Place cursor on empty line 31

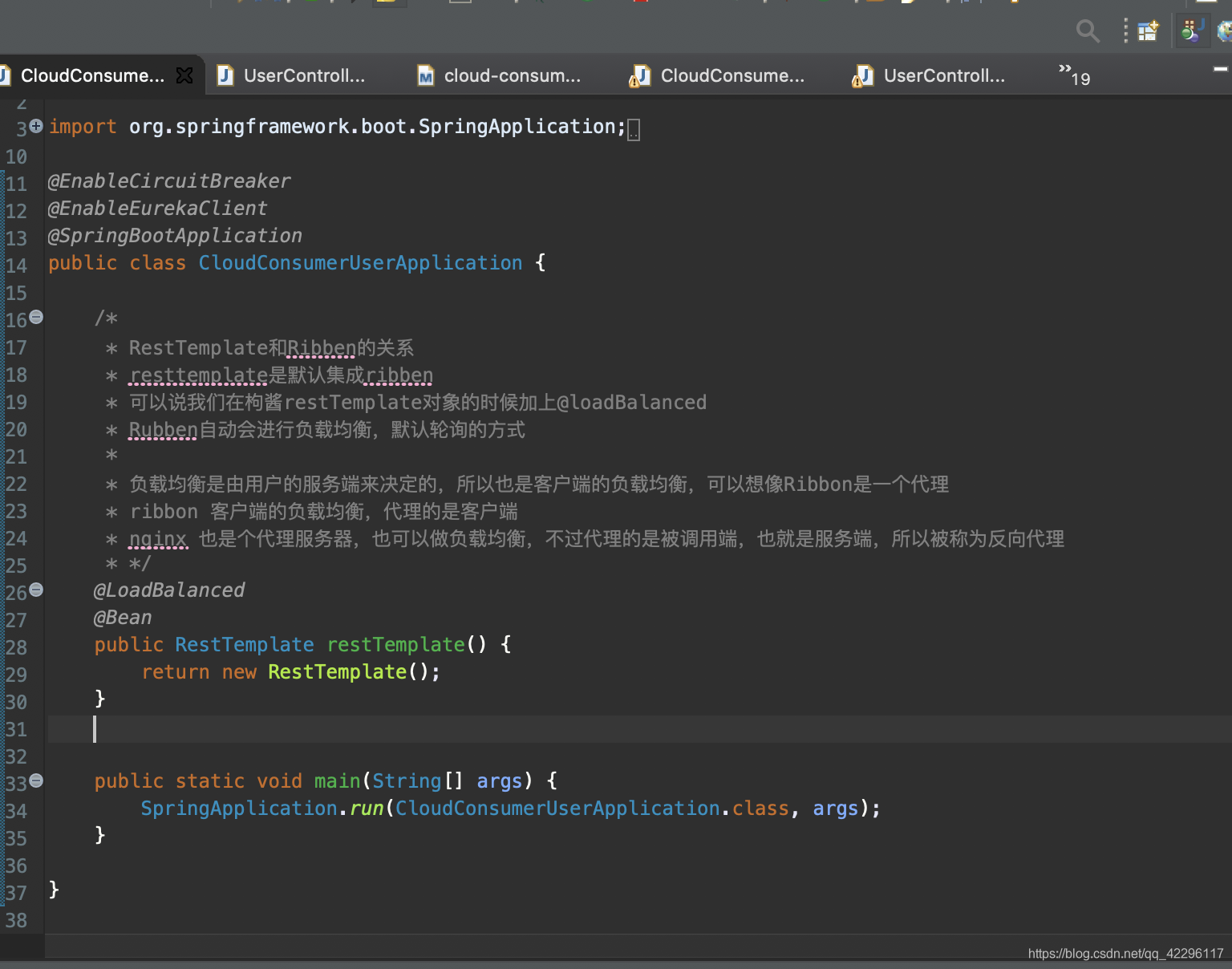638,729
